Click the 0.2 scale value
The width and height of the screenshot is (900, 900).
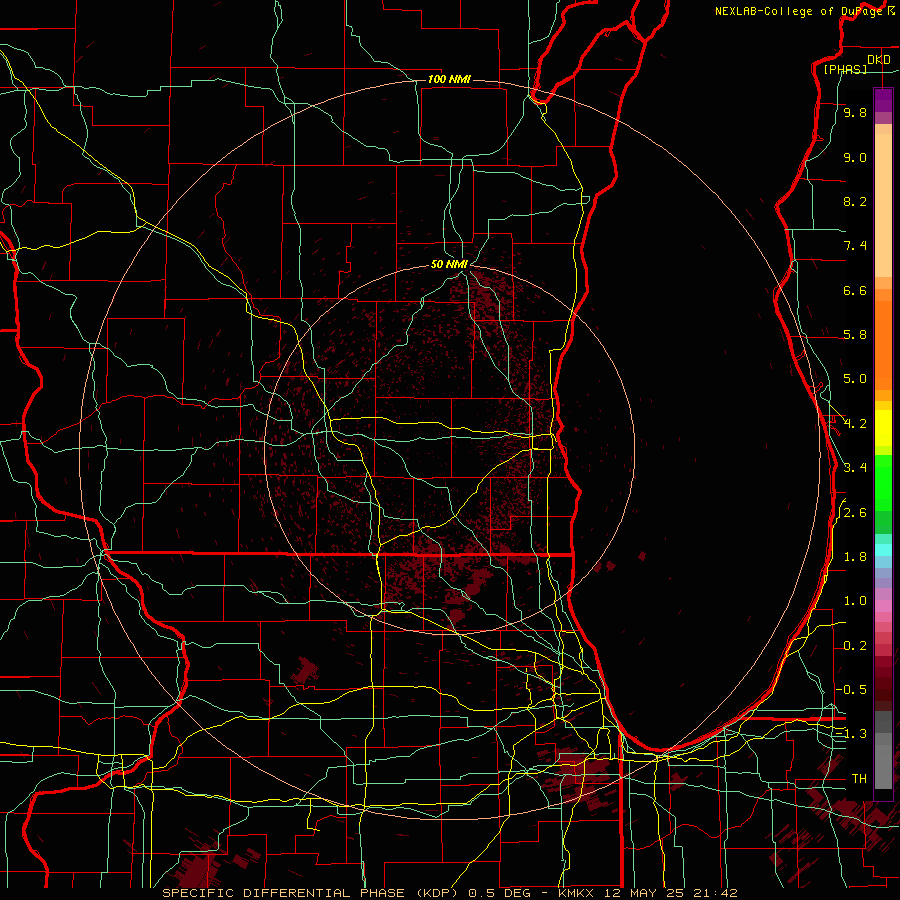(x=855, y=646)
